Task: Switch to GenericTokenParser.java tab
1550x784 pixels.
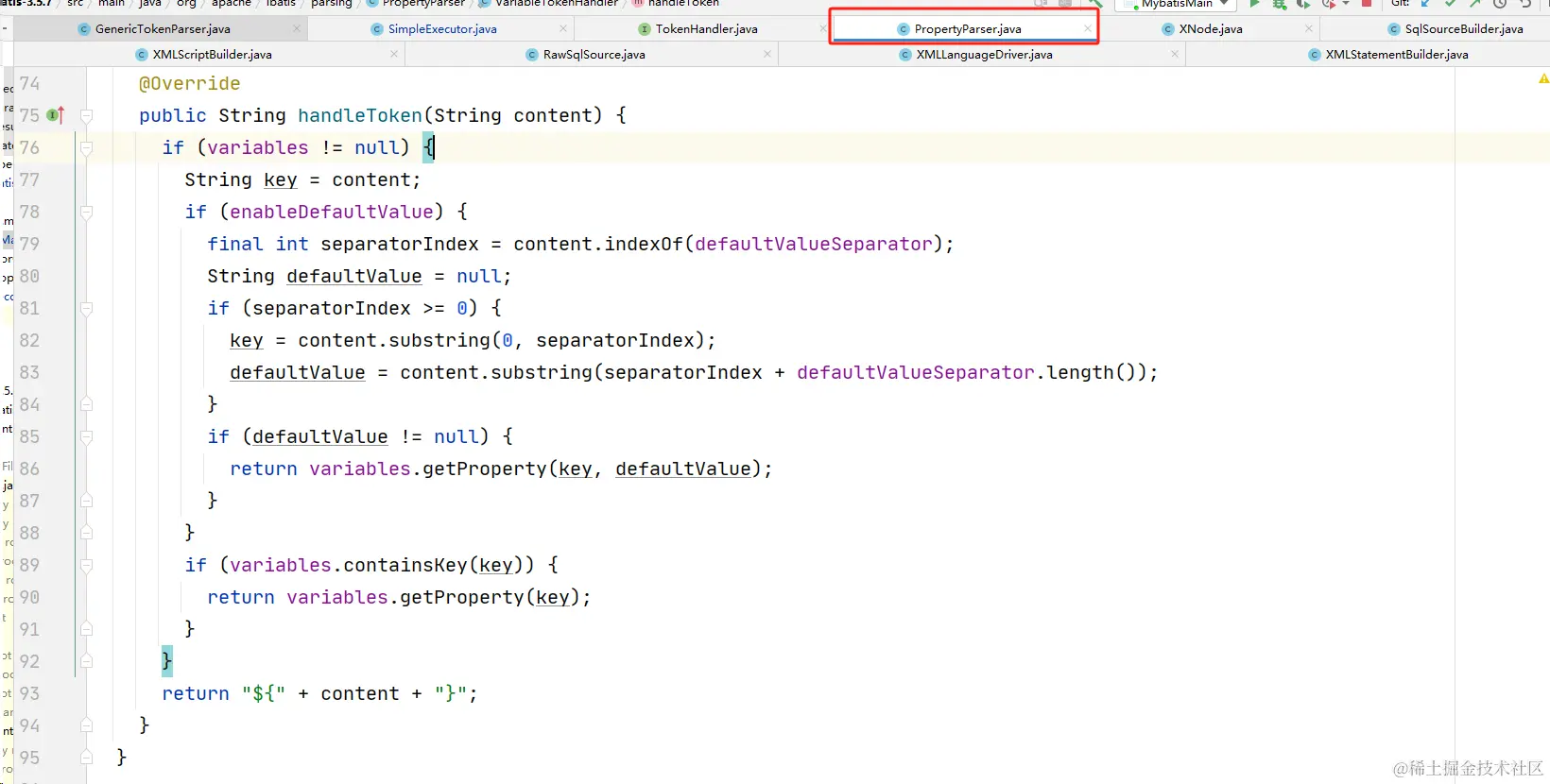Action: (163, 29)
